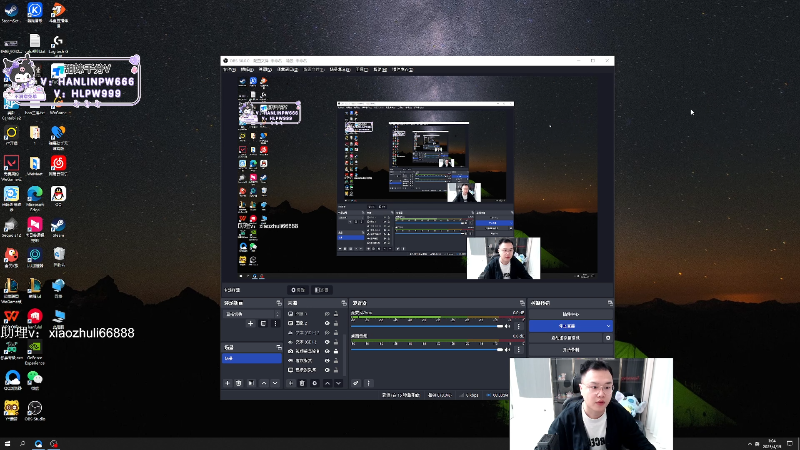Open WPS Office desktop icon
This screenshot has height=450, width=800.
click(x=11, y=318)
